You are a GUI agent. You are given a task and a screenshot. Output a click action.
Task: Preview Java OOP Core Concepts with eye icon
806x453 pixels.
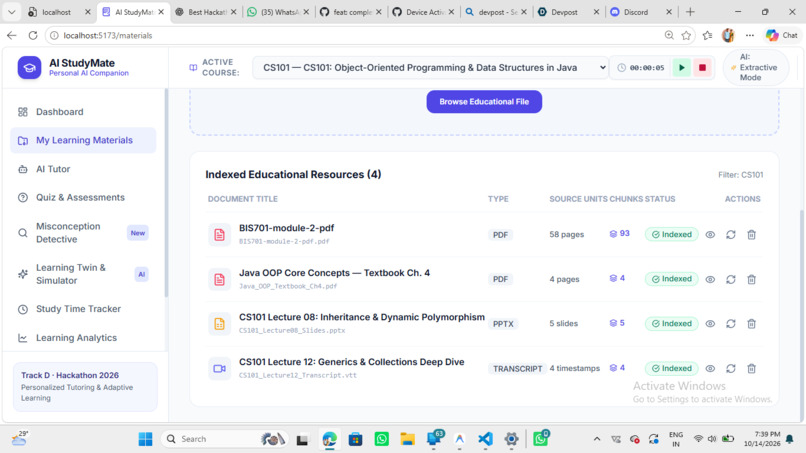710,279
